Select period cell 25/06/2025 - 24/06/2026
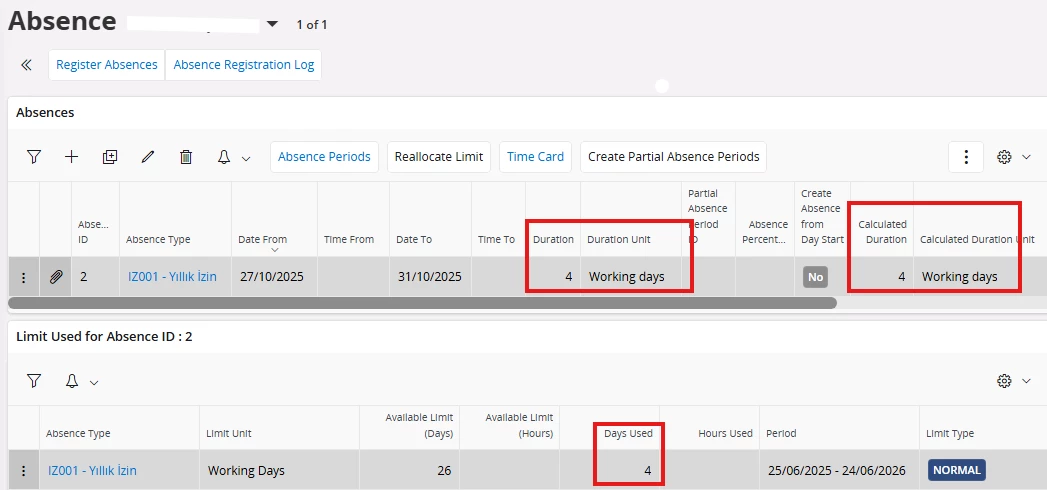 click(839, 471)
